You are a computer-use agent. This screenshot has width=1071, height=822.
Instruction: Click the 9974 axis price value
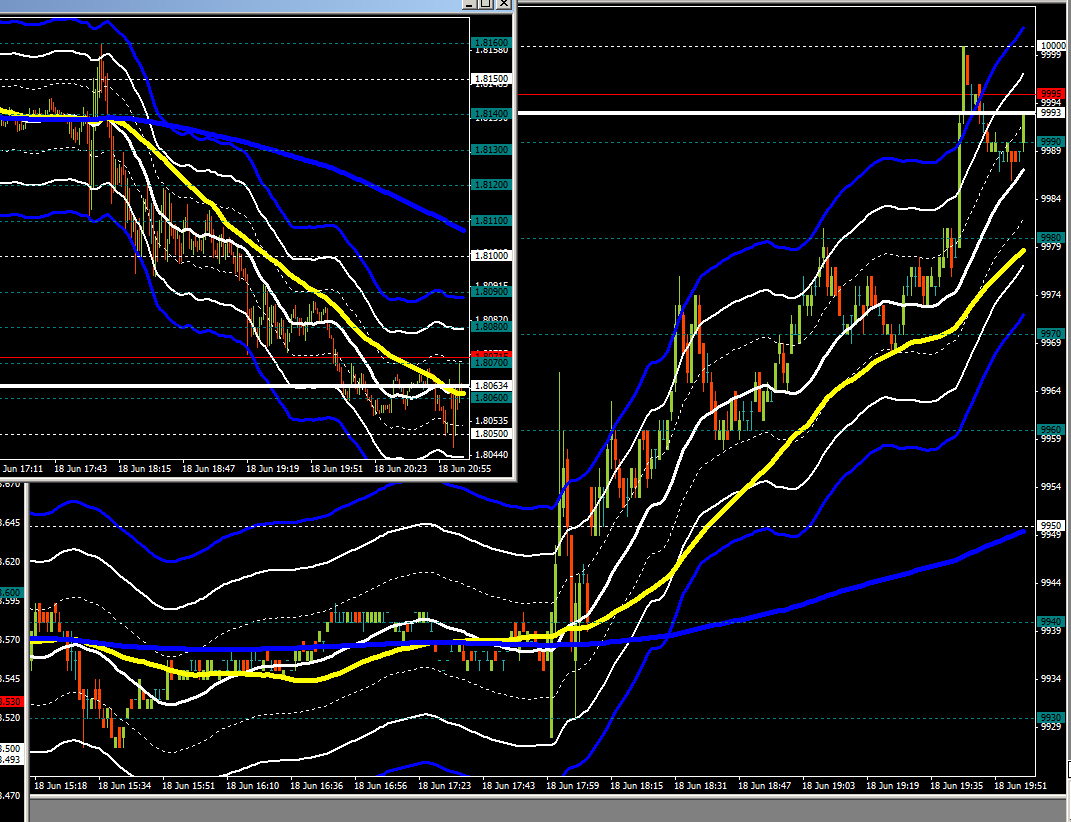[1051, 294]
